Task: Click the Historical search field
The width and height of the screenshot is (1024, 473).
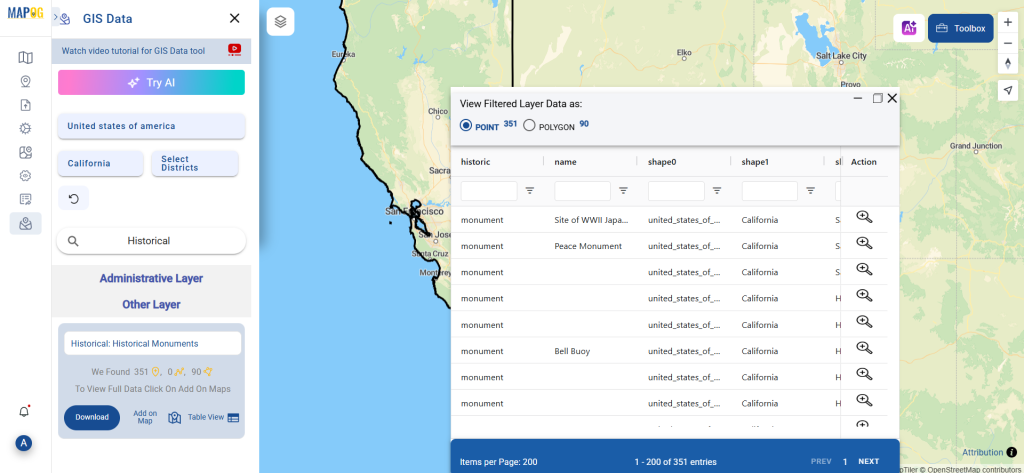Action: point(151,241)
